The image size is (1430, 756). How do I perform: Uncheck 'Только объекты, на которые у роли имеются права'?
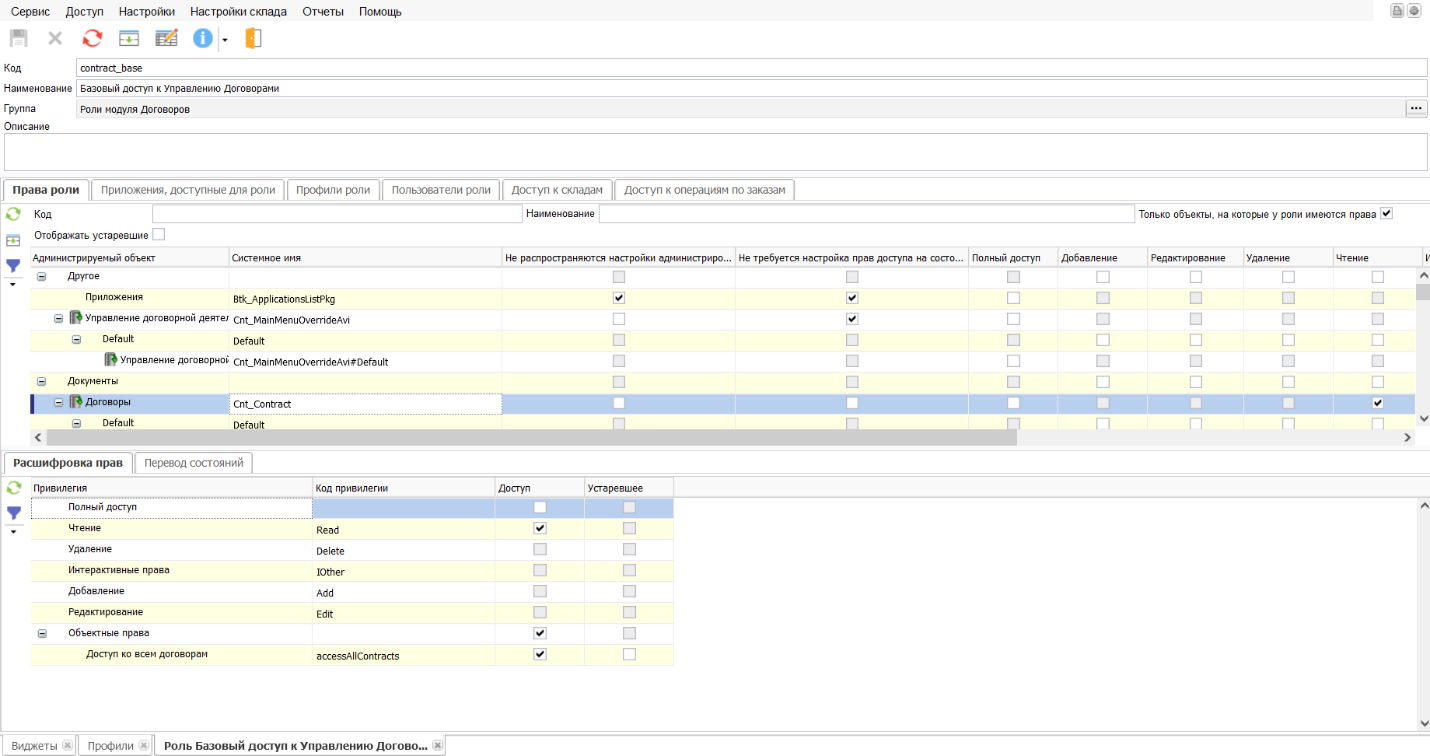[1386, 214]
